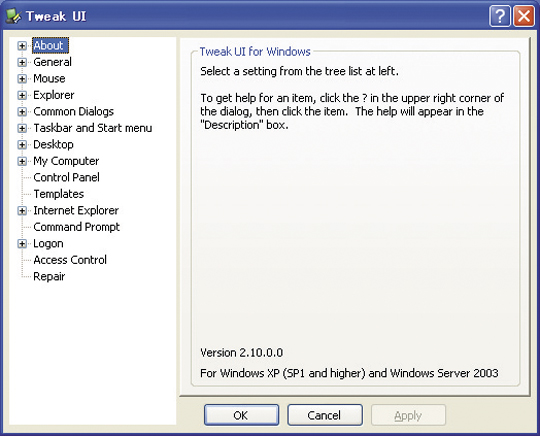The width and height of the screenshot is (540, 436).
Task: Click the 'Tweak UI for Windows' group label
Action: tap(255, 52)
